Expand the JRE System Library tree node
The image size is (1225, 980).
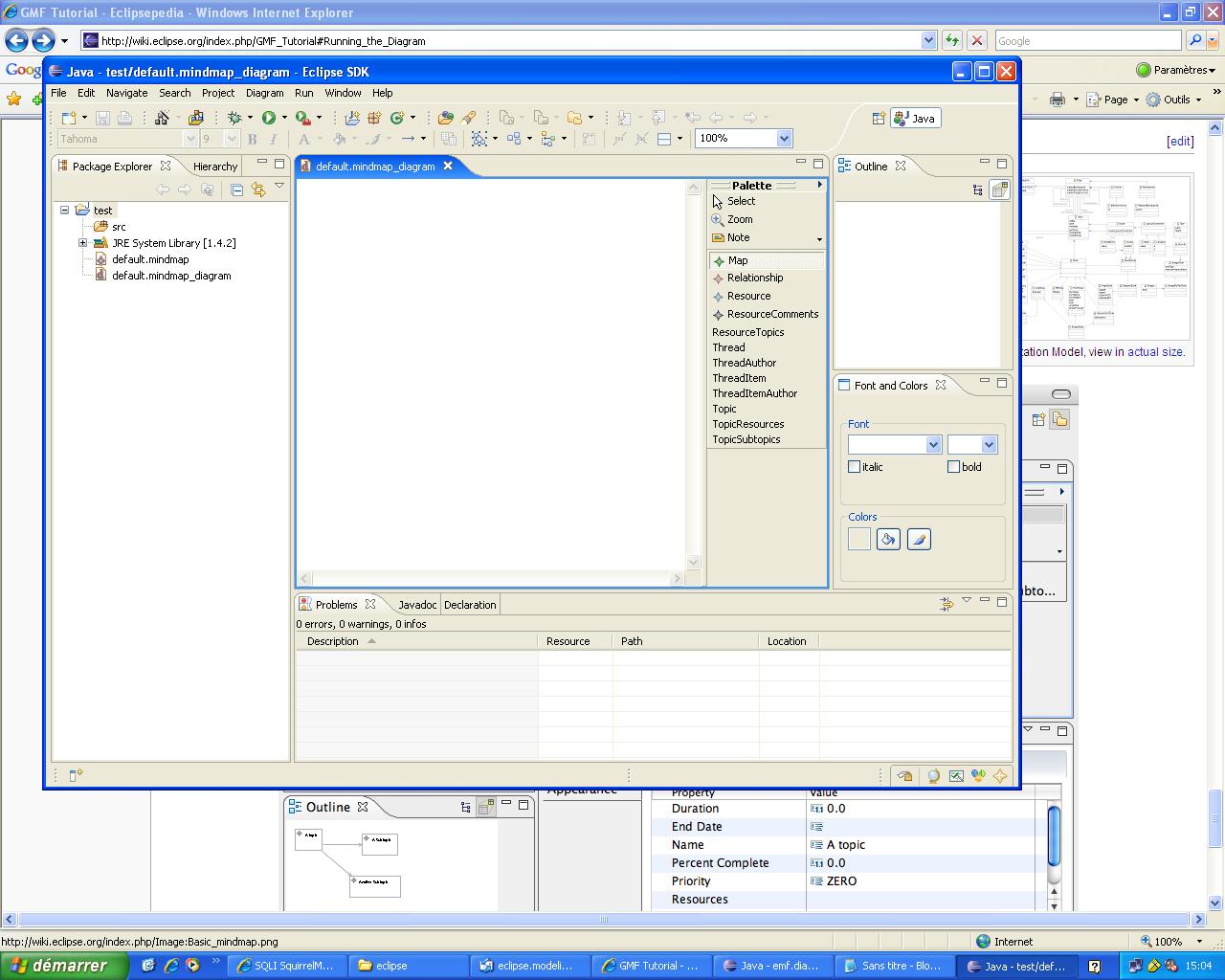82,243
